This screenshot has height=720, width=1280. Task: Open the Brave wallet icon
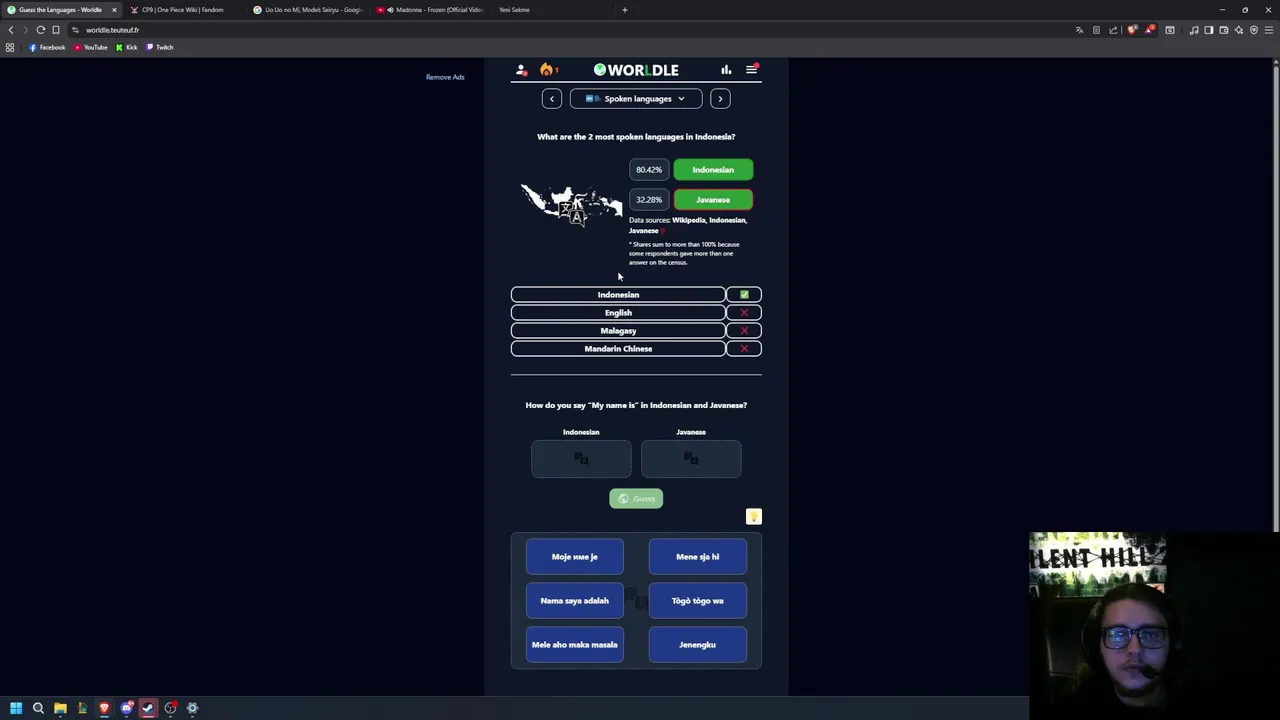tap(1224, 30)
